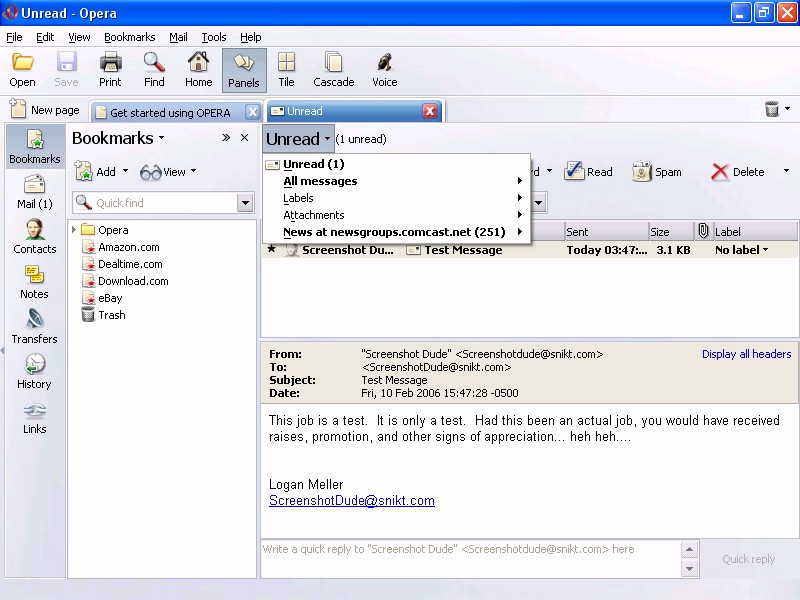Expand the Opera bookmarks folder
800x600 pixels.
74,230
